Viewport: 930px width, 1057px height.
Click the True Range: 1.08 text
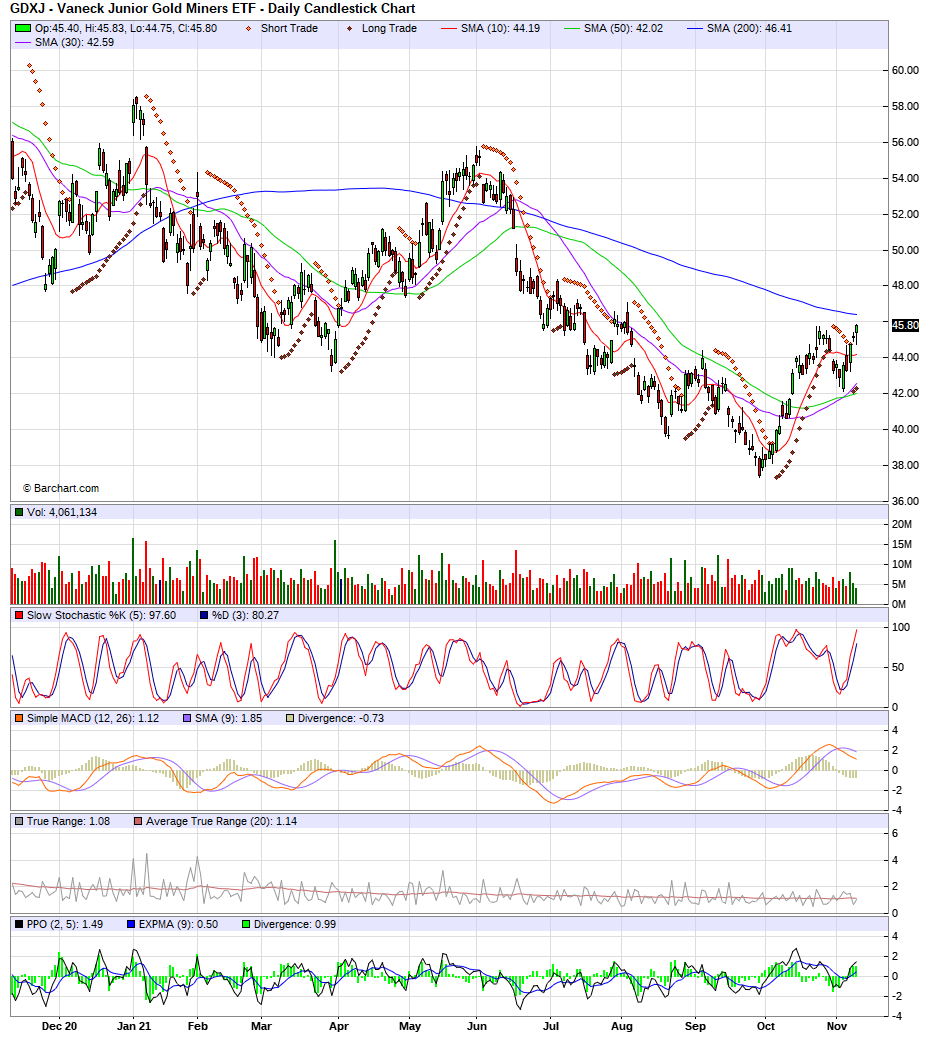[68, 822]
